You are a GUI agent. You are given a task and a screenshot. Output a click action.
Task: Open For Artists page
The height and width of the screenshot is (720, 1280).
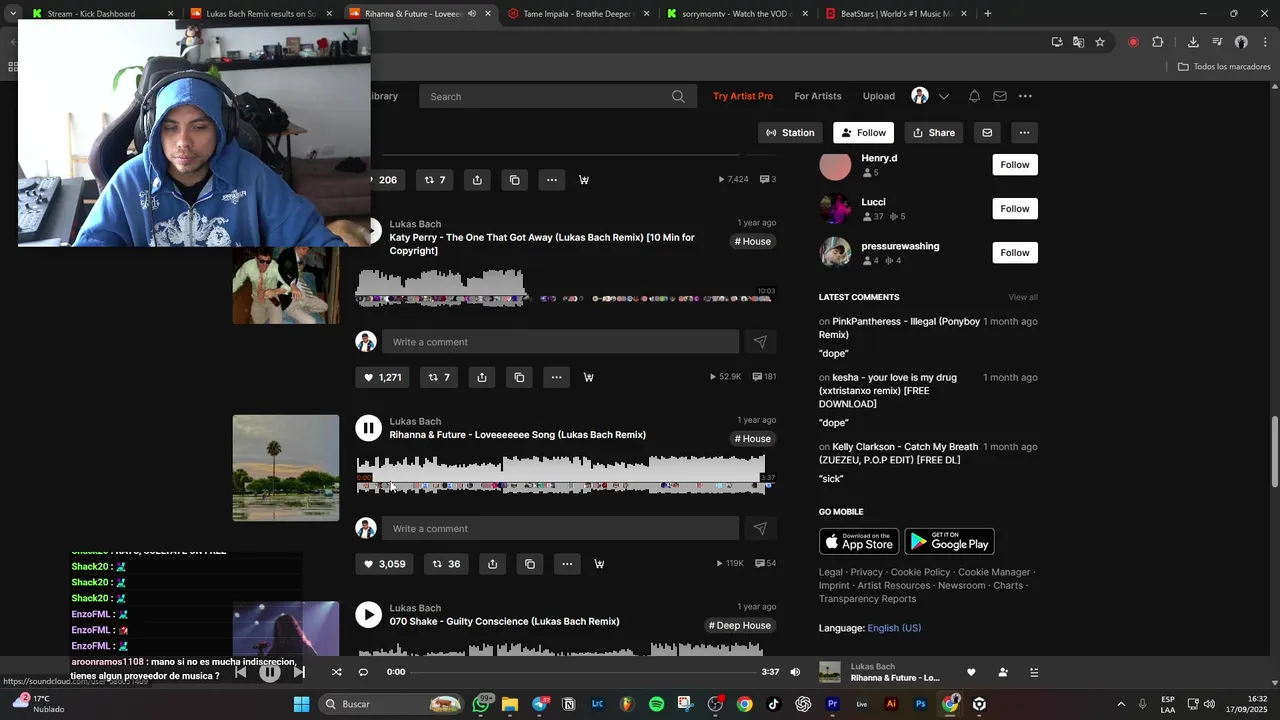point(818,96)
